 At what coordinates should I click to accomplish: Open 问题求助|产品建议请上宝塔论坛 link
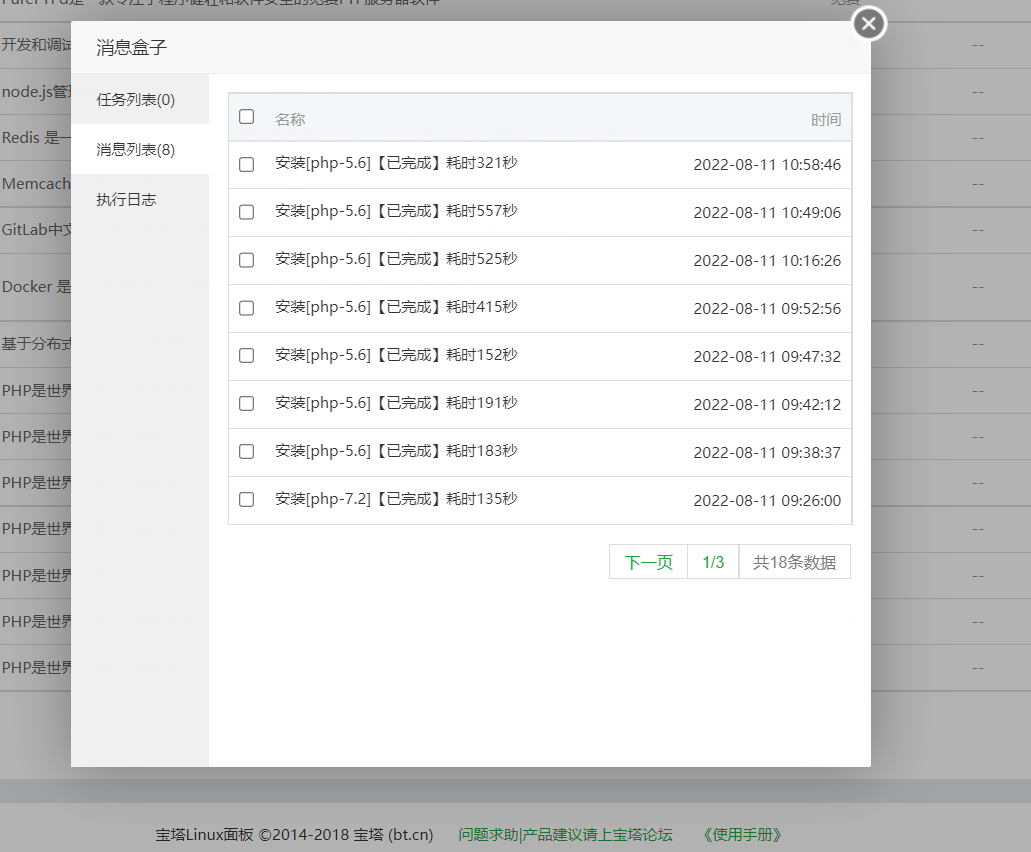click(x=565, y=835)
